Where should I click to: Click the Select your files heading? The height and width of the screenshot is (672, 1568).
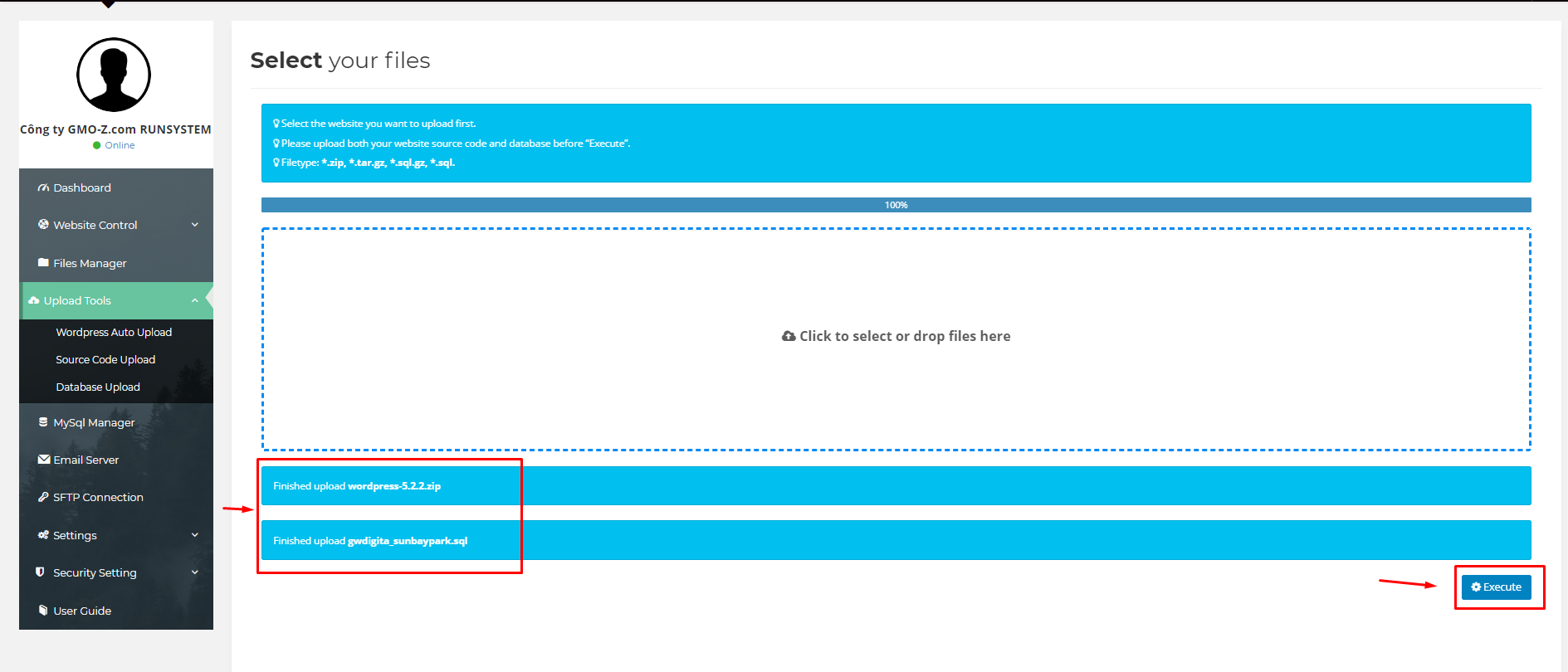tap(340, 61)
